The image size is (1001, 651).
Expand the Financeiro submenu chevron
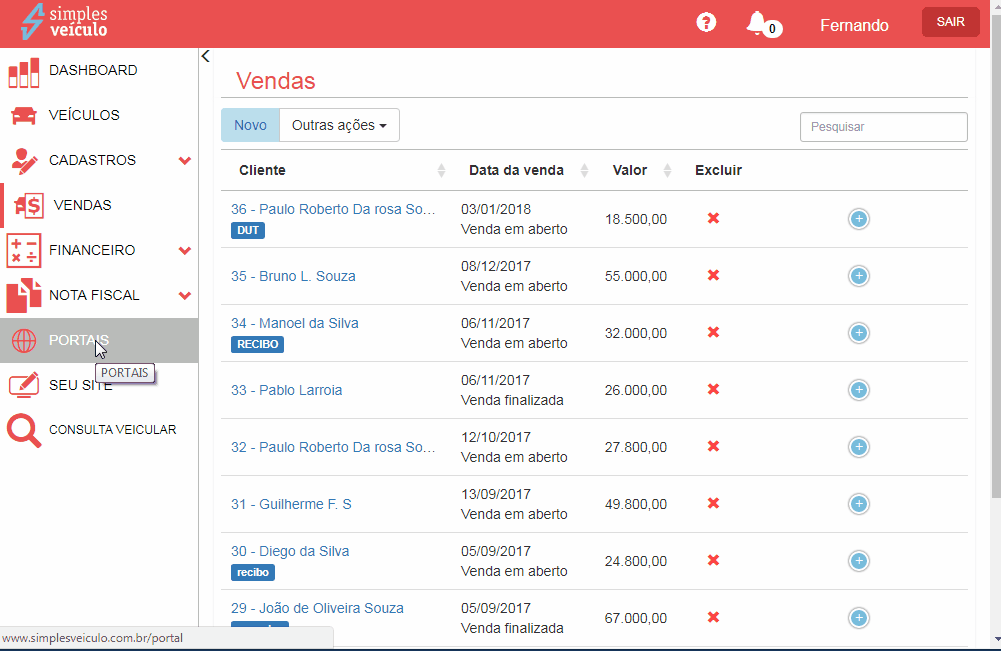click(x=184, y=251)
